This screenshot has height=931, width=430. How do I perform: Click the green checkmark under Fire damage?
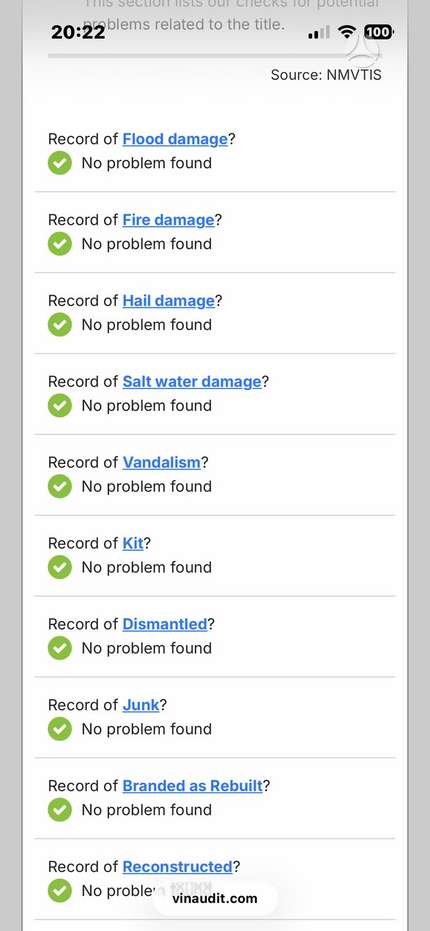59,243
